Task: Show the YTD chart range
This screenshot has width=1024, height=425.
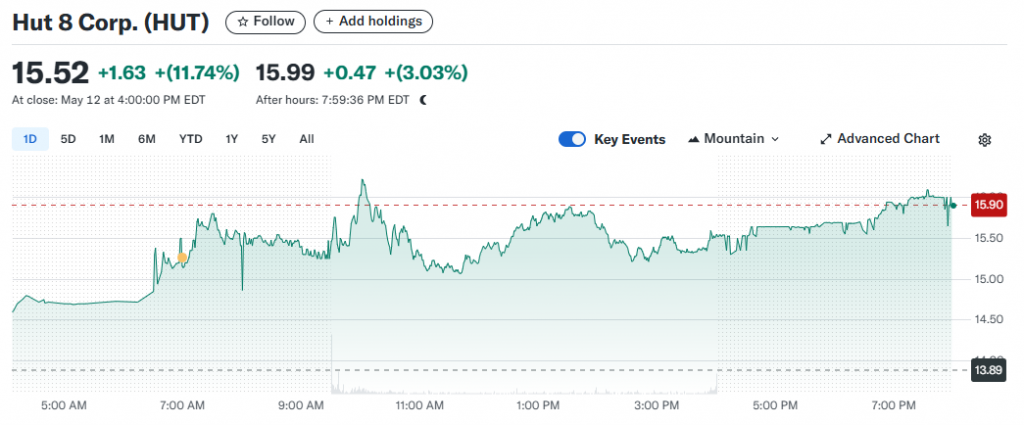Action: coord(191,139)
